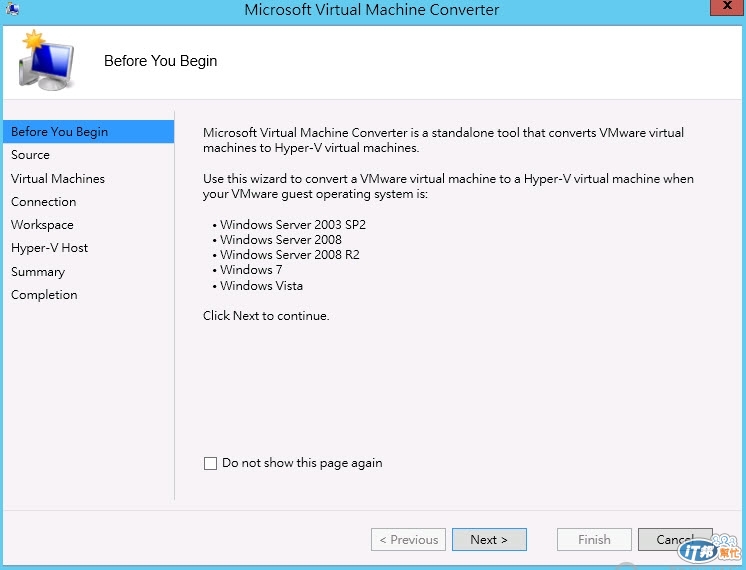Image resolution: width=746 pixels, height=570 pixels.
Task: Go to the Source step
Action: [30, 155]
